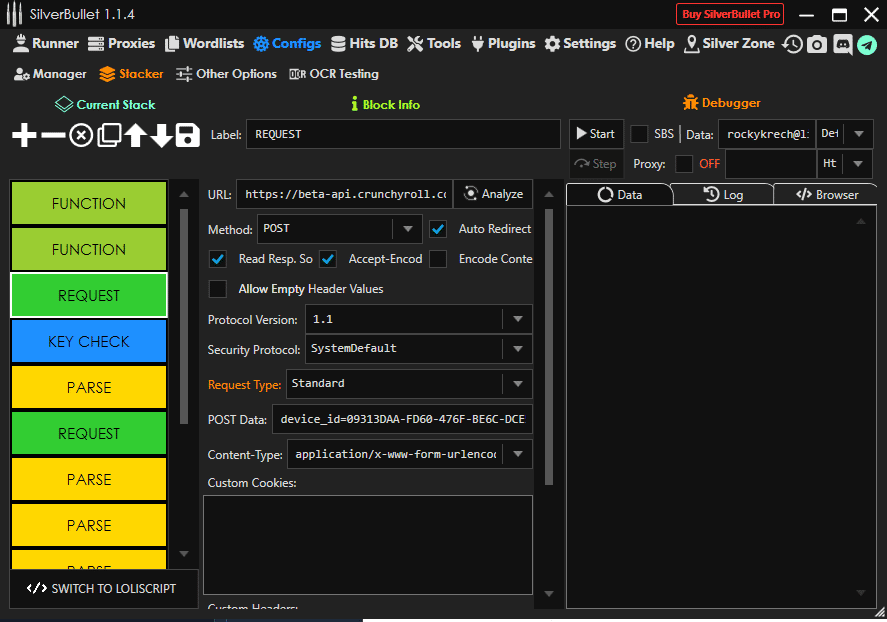Screen dimensions: 887x622
Task: Take screenshot with camera icon
Action: click(x=816, y=44)
